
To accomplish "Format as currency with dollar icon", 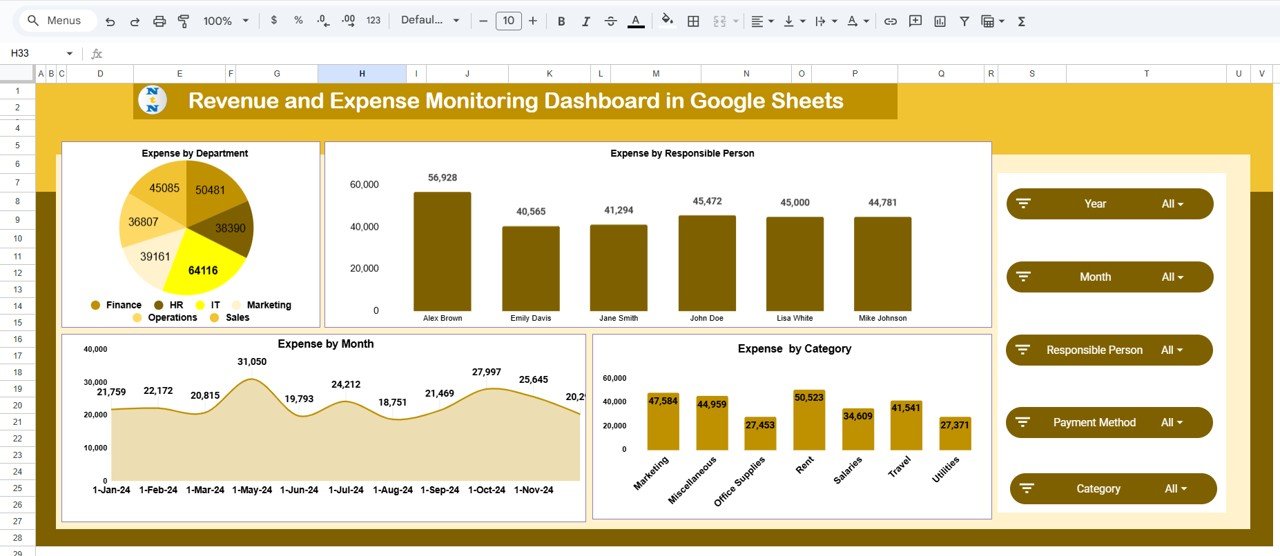I will [x=274, y=21].
